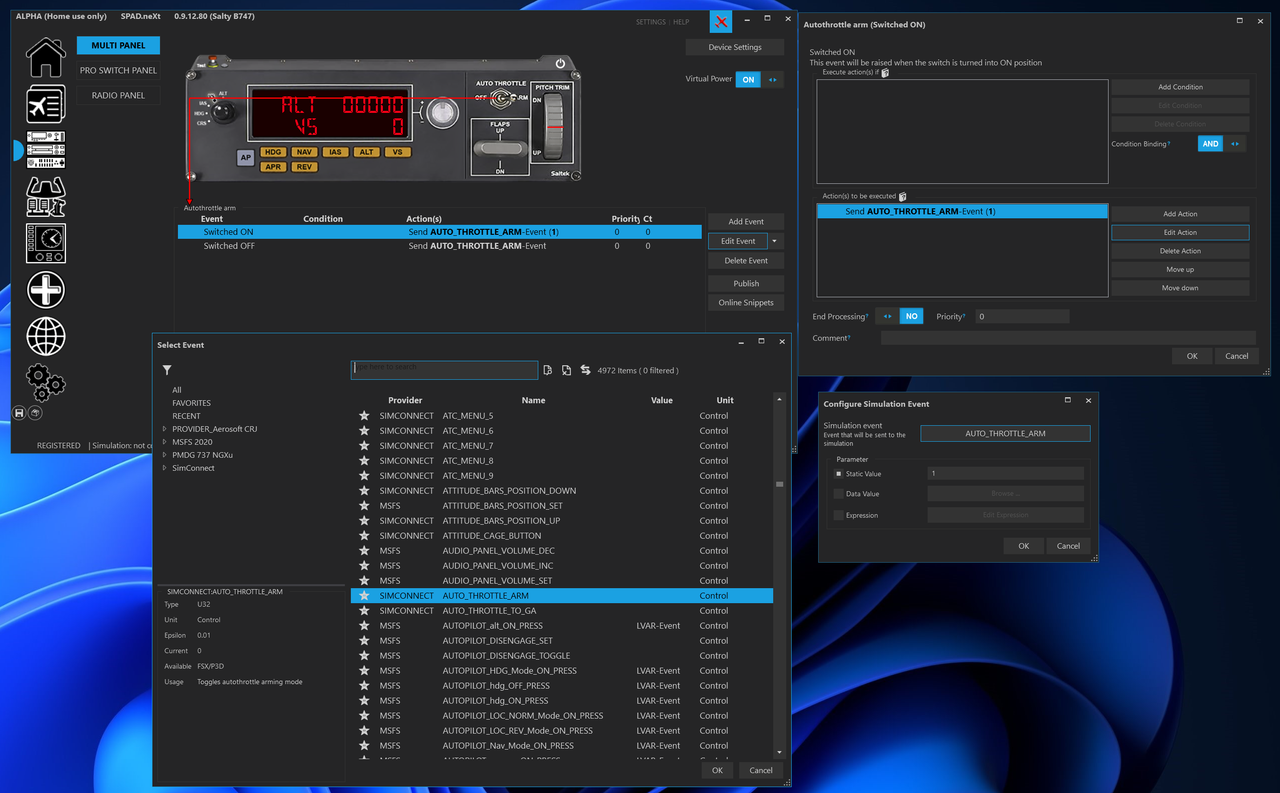
Task: Open the yoke and joystick devices icon
Action: click(45, 197)
